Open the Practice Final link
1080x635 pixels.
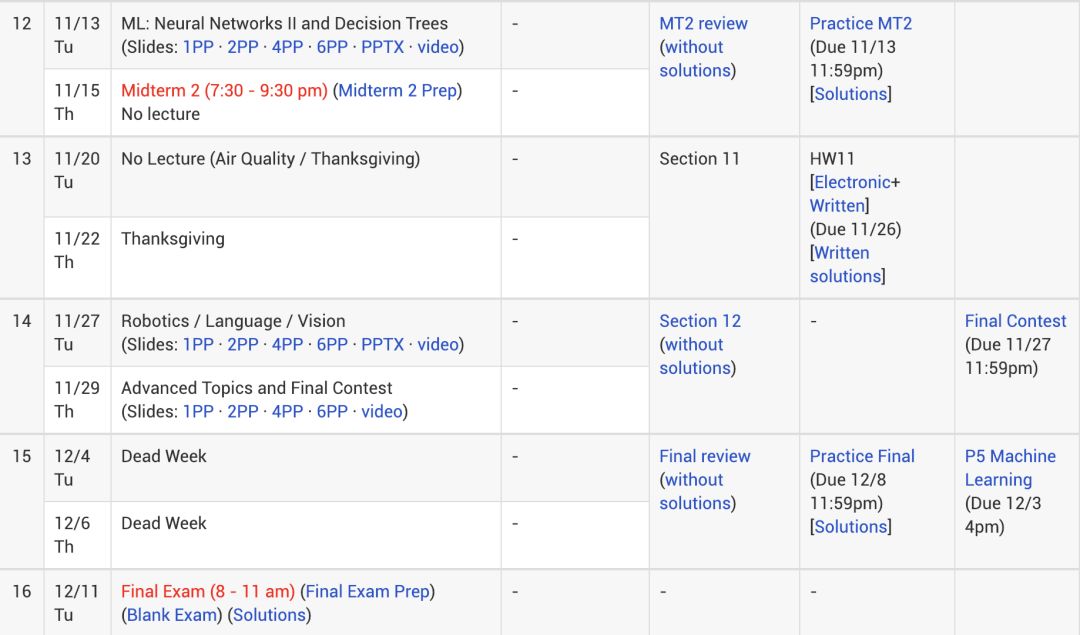[x=862, y=456]
